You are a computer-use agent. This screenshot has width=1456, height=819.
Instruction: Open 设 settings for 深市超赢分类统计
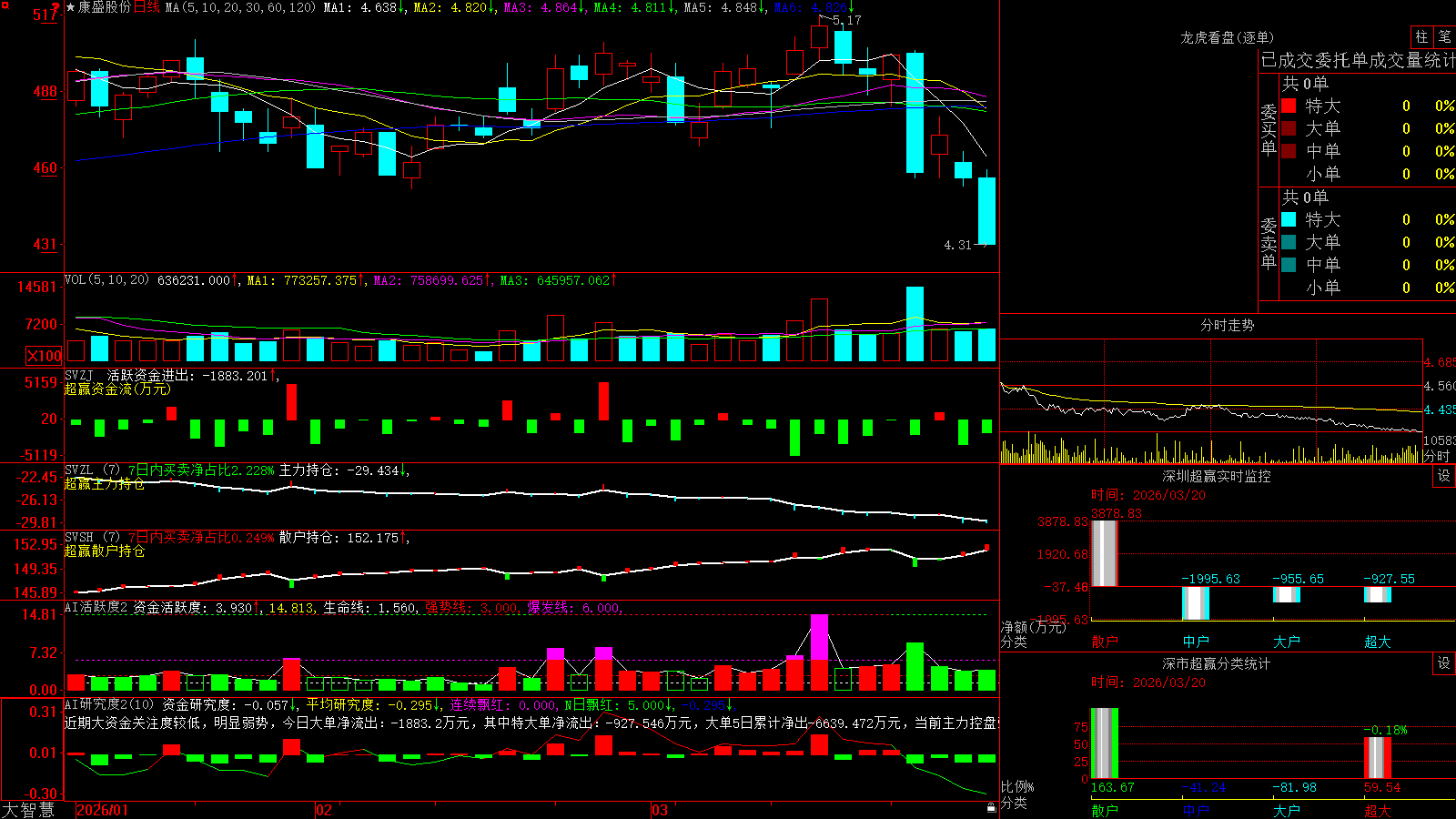[1444, 663]
